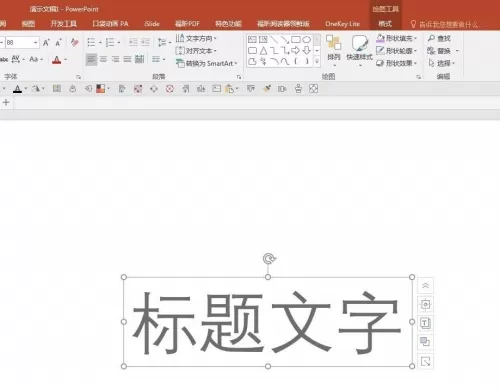
Task: Open font color dropdown arrow beside red A
Action: coord(66,60)
